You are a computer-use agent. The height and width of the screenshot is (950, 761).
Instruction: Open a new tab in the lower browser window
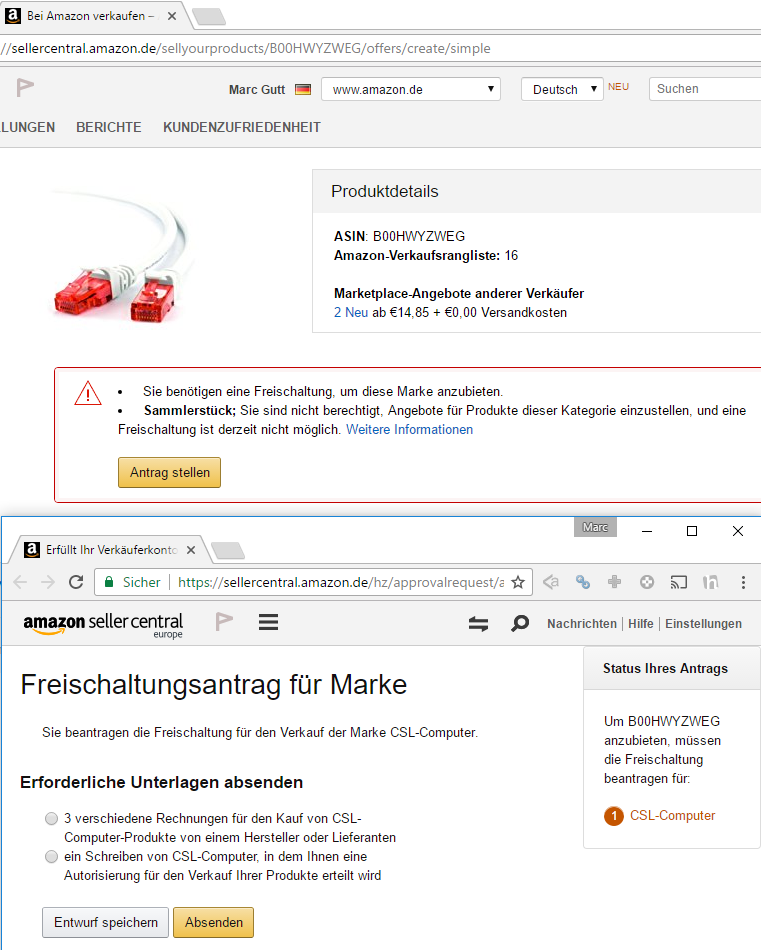coord(228,550)
